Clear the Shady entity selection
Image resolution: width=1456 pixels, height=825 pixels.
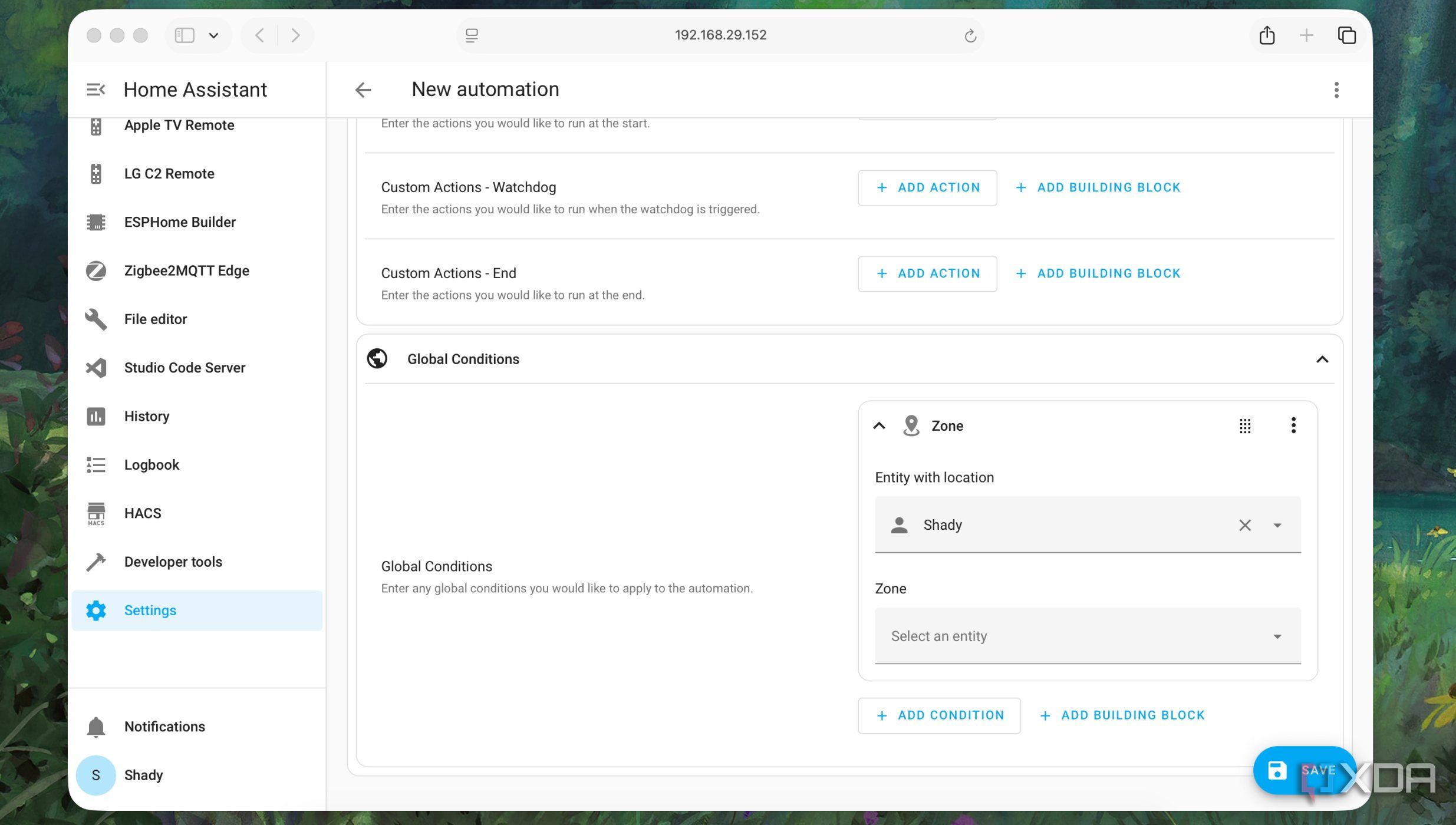click(x=1244, y=525)
